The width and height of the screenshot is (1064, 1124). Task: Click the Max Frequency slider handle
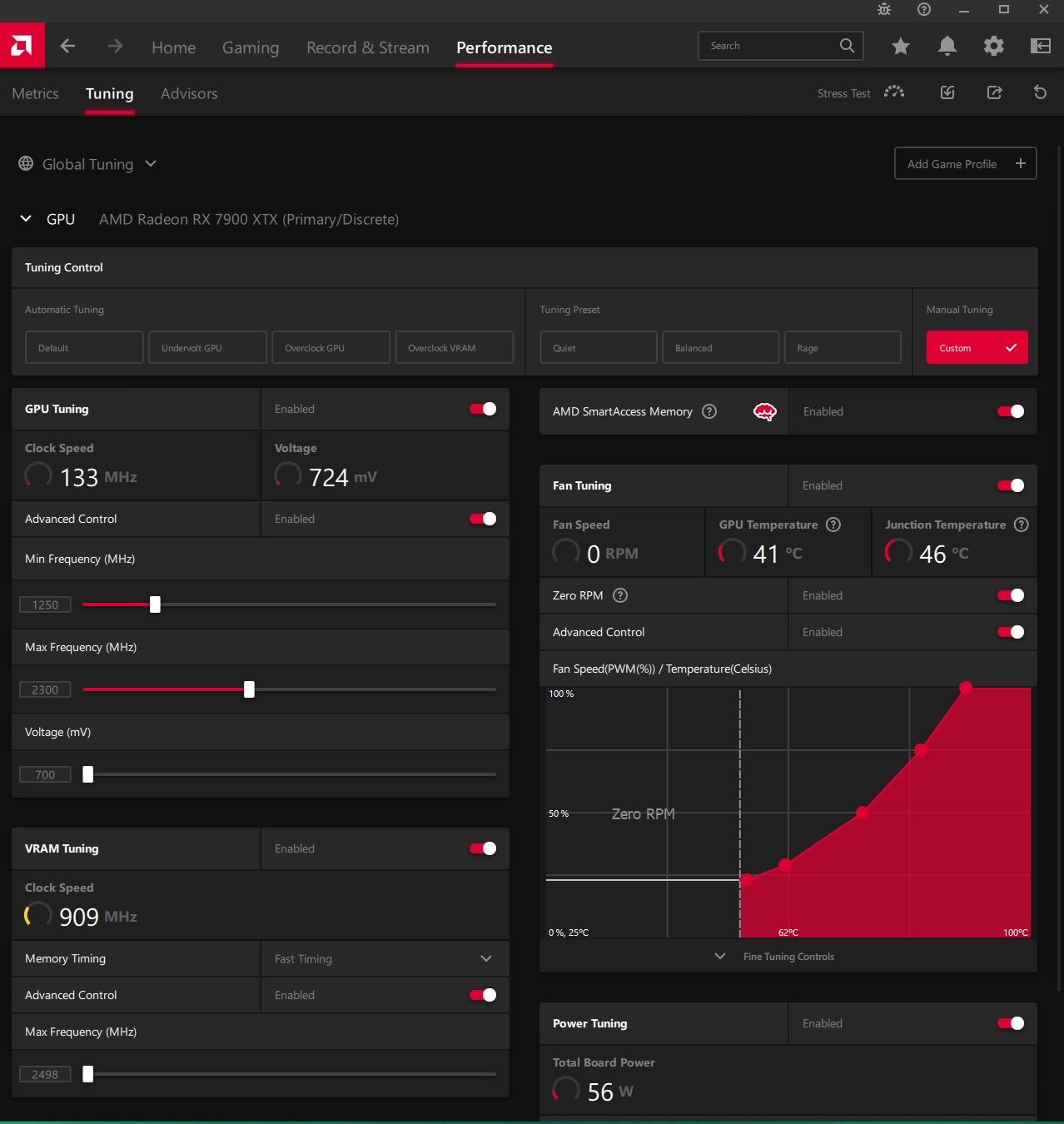coord(249,689)
